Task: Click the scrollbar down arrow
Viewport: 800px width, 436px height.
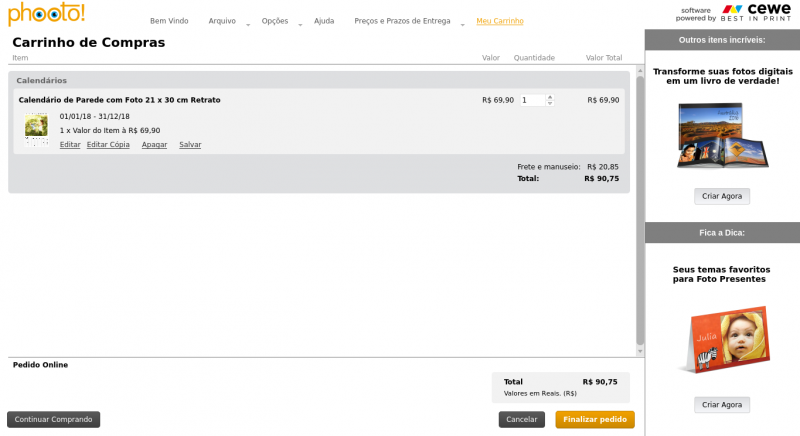Action: (x=640, y=351)
